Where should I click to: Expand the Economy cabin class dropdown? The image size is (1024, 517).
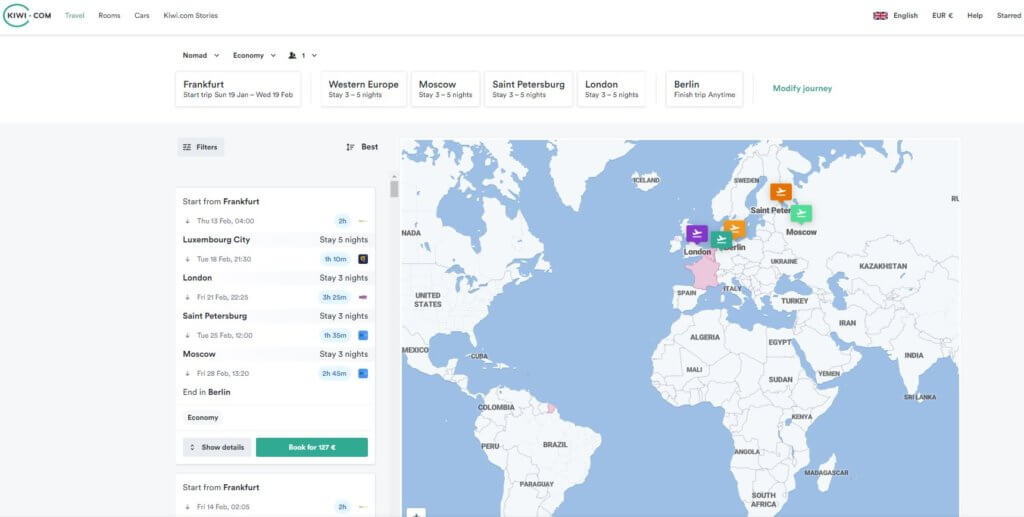pos(255,55)
